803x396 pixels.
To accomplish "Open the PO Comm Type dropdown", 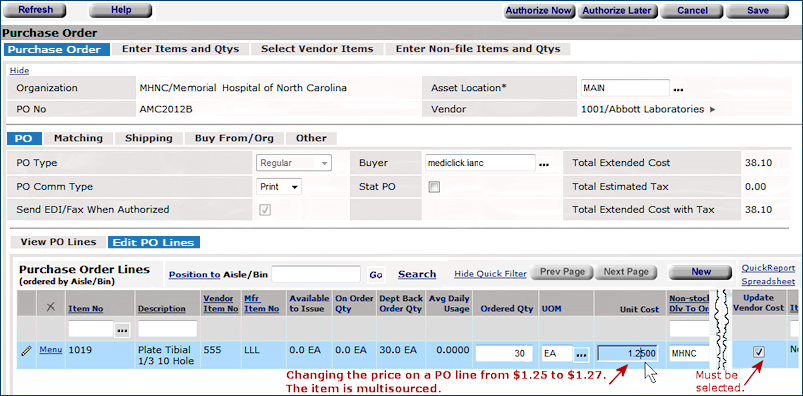I will click(x=279, y=187).
